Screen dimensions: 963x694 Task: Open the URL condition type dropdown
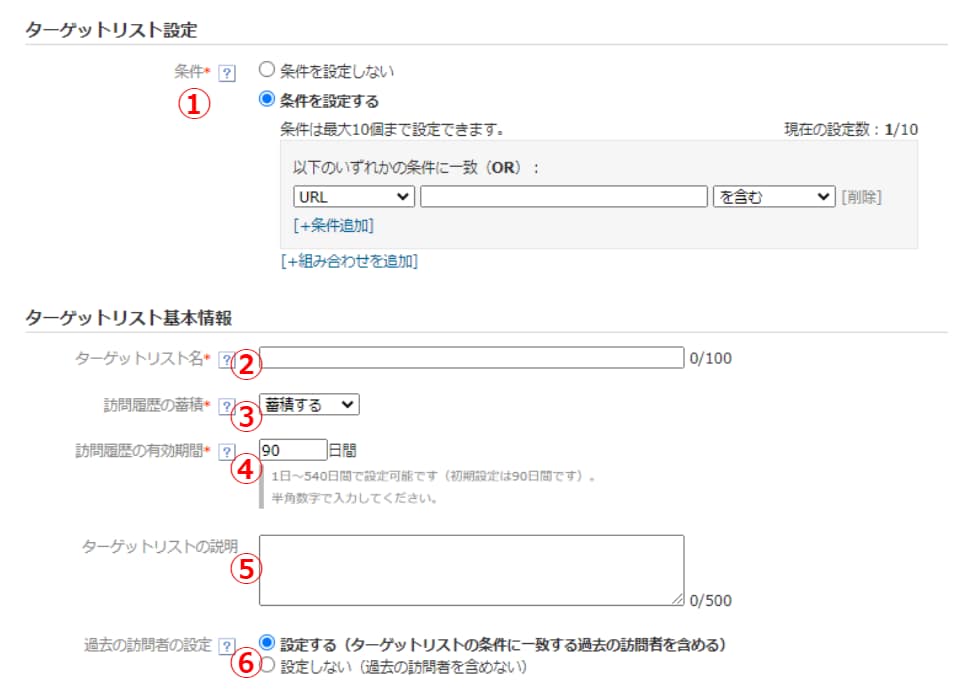click(x=354, y=197)
